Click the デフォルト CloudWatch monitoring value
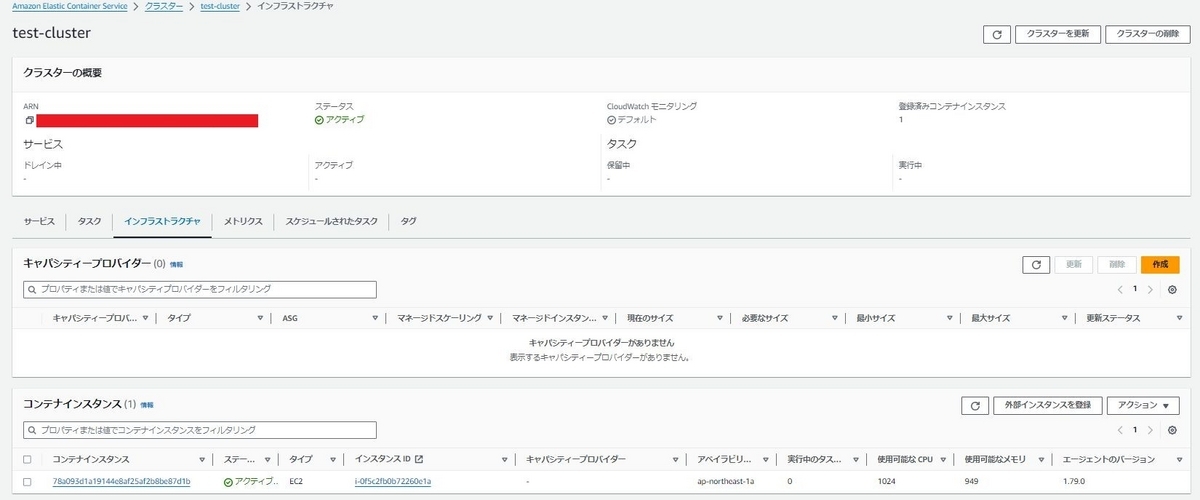The width and height of the screenshot is (1200, 500). pyautogui.click(x=636, y=120)
